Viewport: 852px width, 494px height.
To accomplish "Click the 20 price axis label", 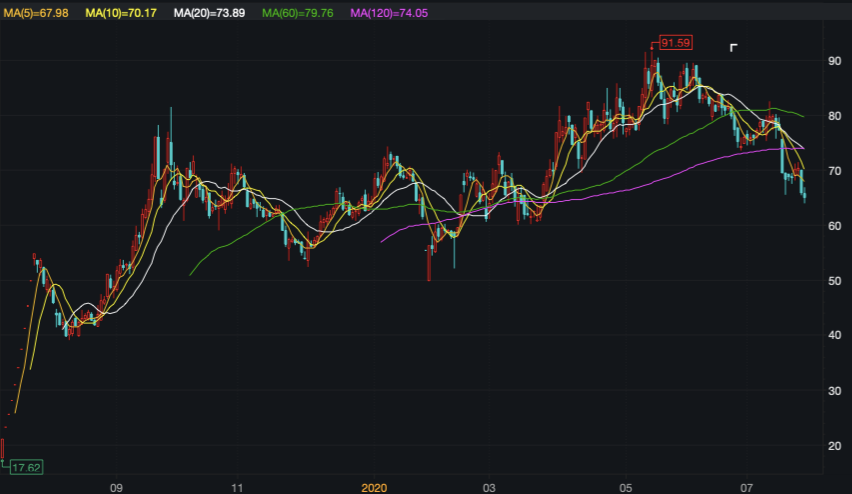I will pyautogui.click(x=835, y=446).
